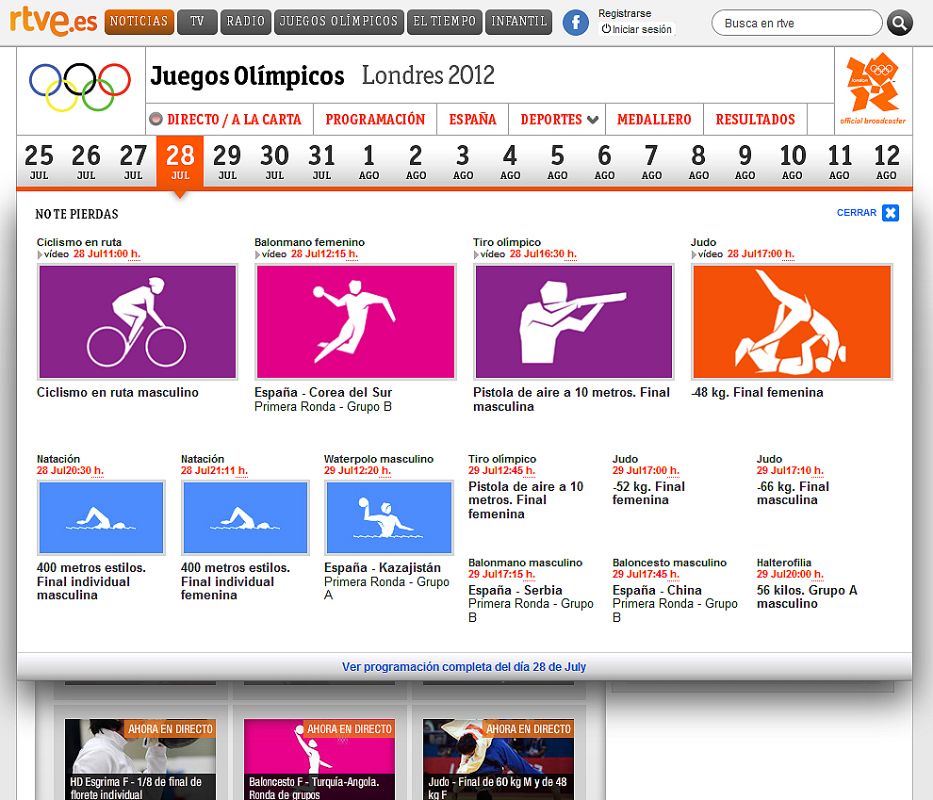
Task: Open the rtve.es logo homepage
Action: pos(53,21)
